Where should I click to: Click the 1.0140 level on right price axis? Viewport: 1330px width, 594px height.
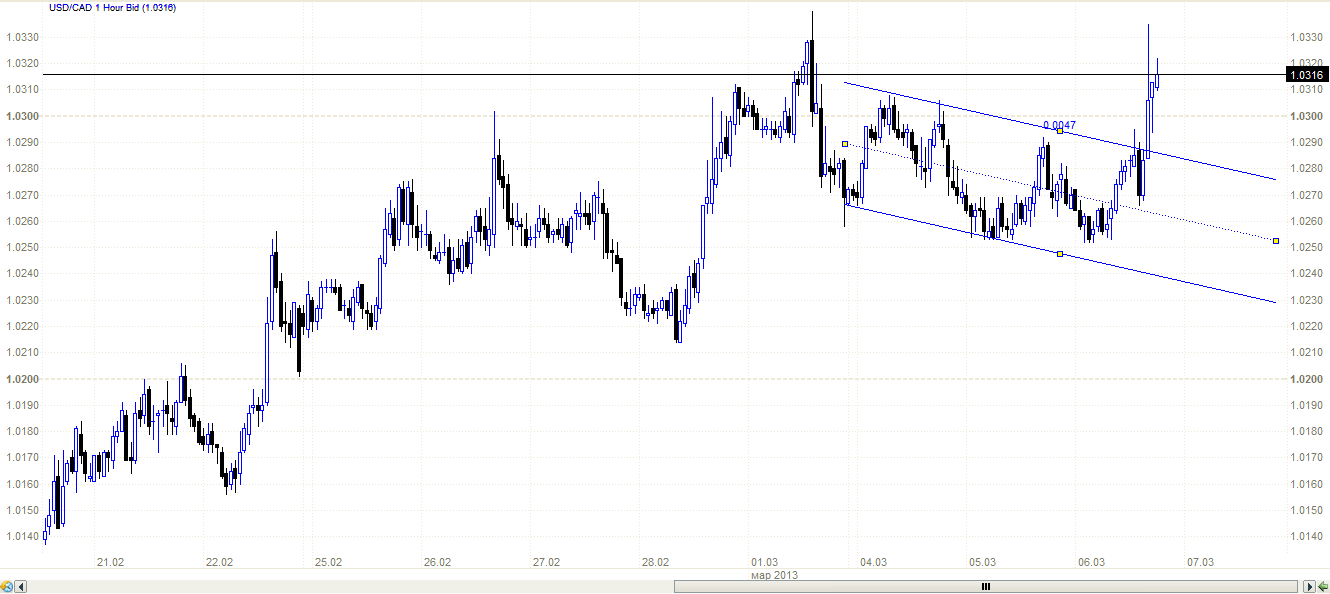pos(1307,537)
